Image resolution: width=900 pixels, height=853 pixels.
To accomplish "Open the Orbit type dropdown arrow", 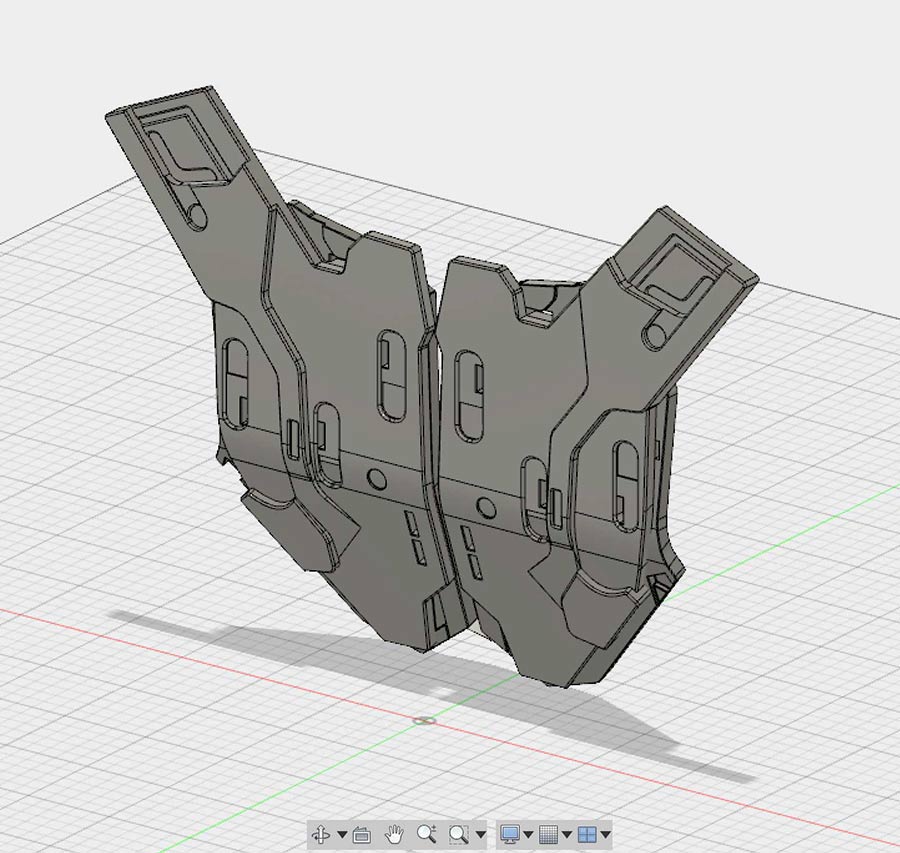I will (342, 833).
